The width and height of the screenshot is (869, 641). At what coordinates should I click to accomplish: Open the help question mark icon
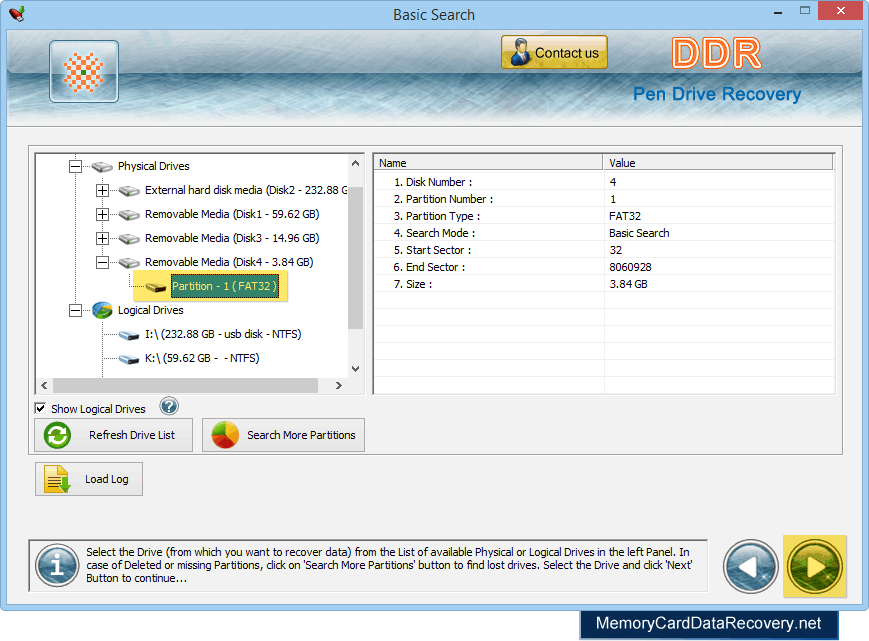tap(168, 407)
